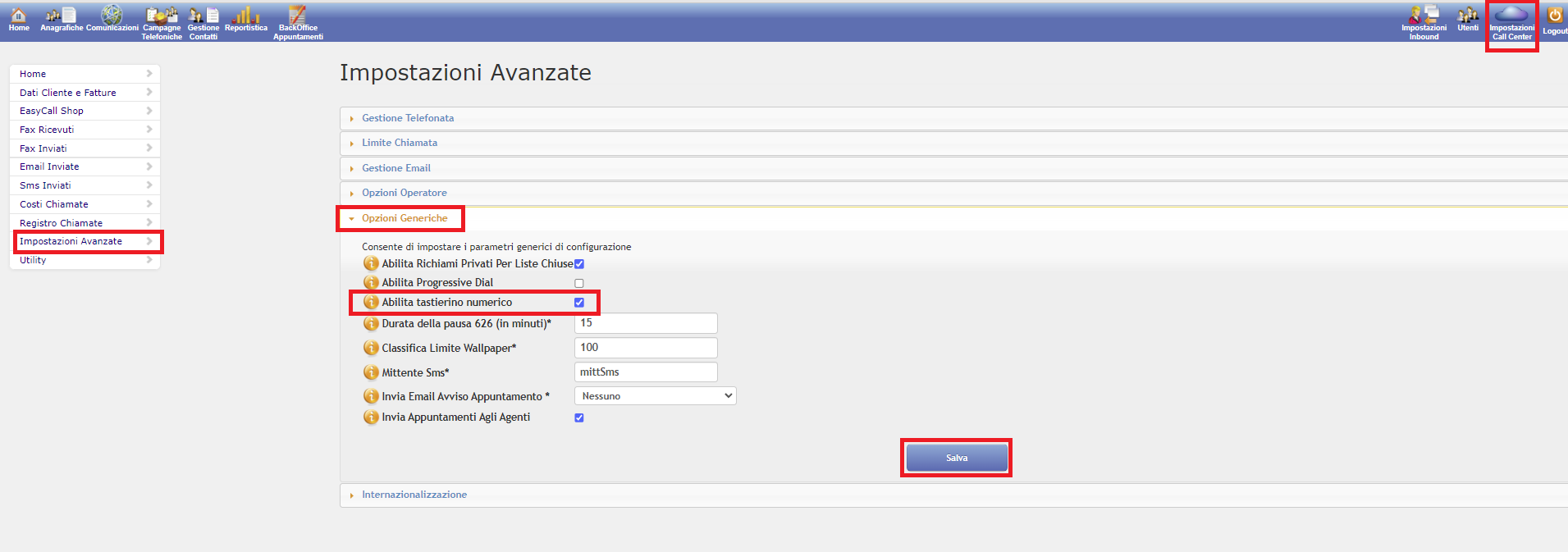Uncheck Abilita tastierino numerico checkbox
The image size is (1568, 552).
pyautogui.click(x=579, y=303)
